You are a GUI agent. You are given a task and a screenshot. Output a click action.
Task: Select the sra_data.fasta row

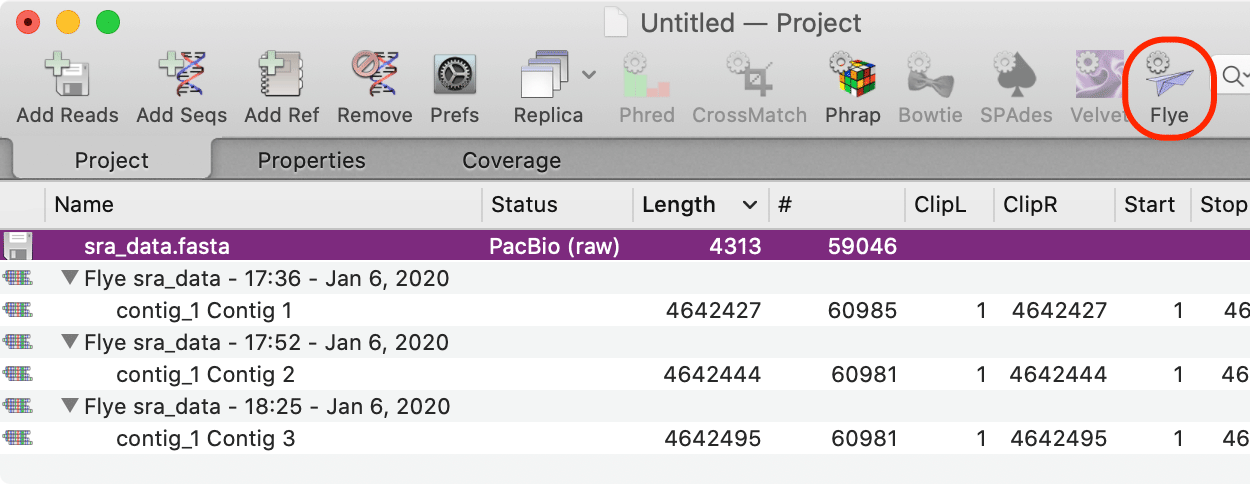coord(625,246)
